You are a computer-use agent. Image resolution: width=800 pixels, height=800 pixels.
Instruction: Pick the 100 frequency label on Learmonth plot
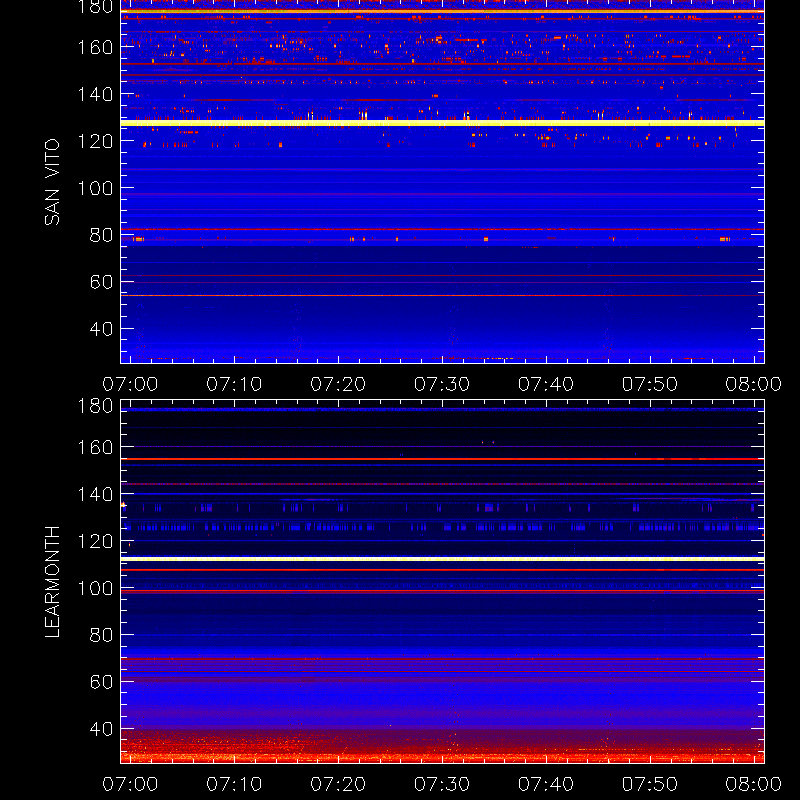95,588
